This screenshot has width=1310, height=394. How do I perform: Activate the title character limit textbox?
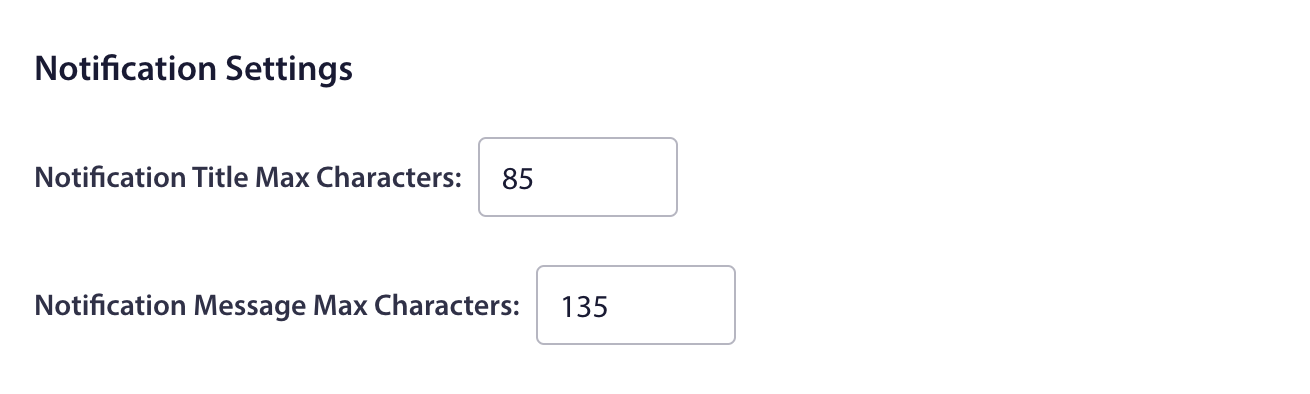click(x=578, y=177)
